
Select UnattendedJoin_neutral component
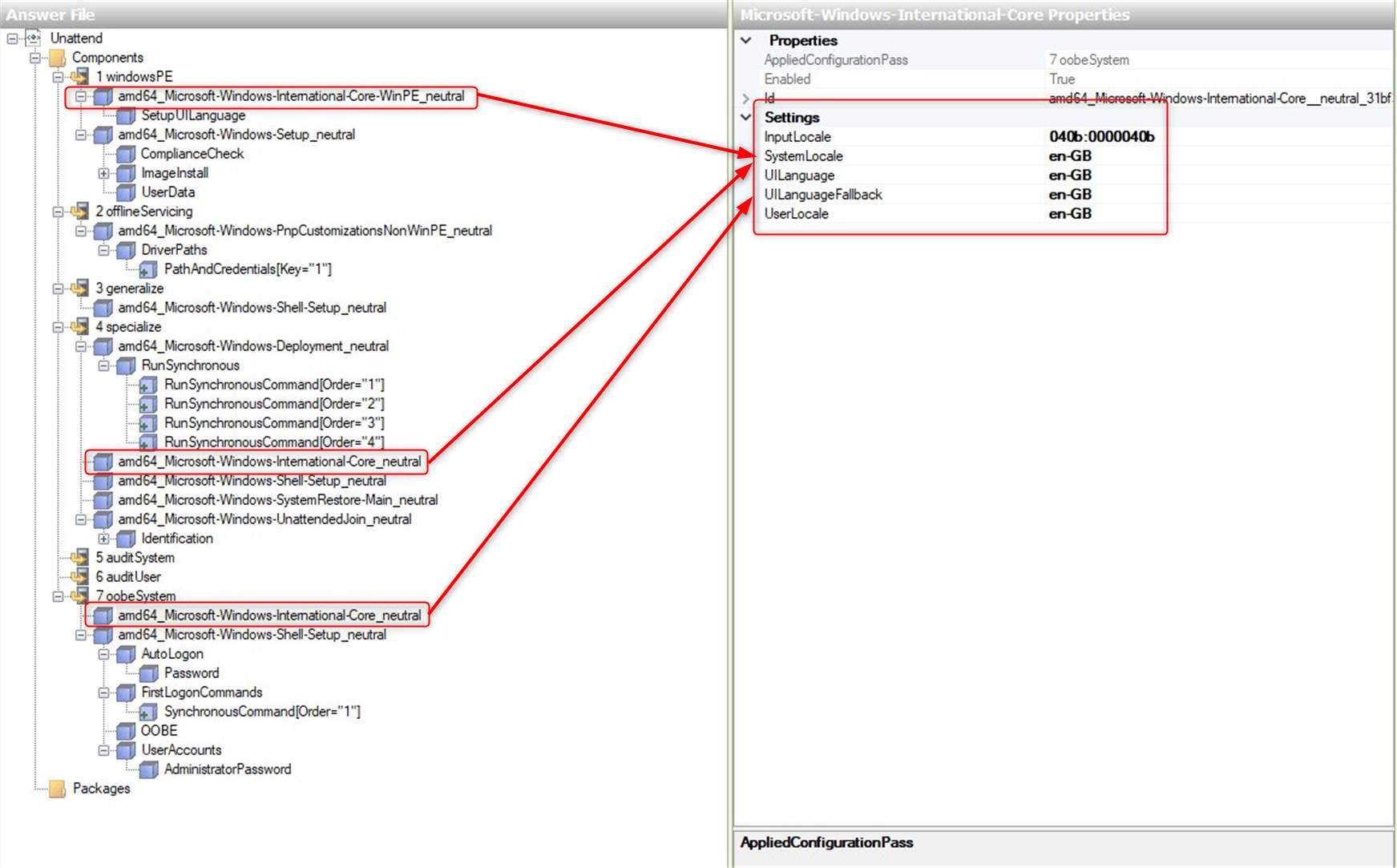tap(264, 519)
